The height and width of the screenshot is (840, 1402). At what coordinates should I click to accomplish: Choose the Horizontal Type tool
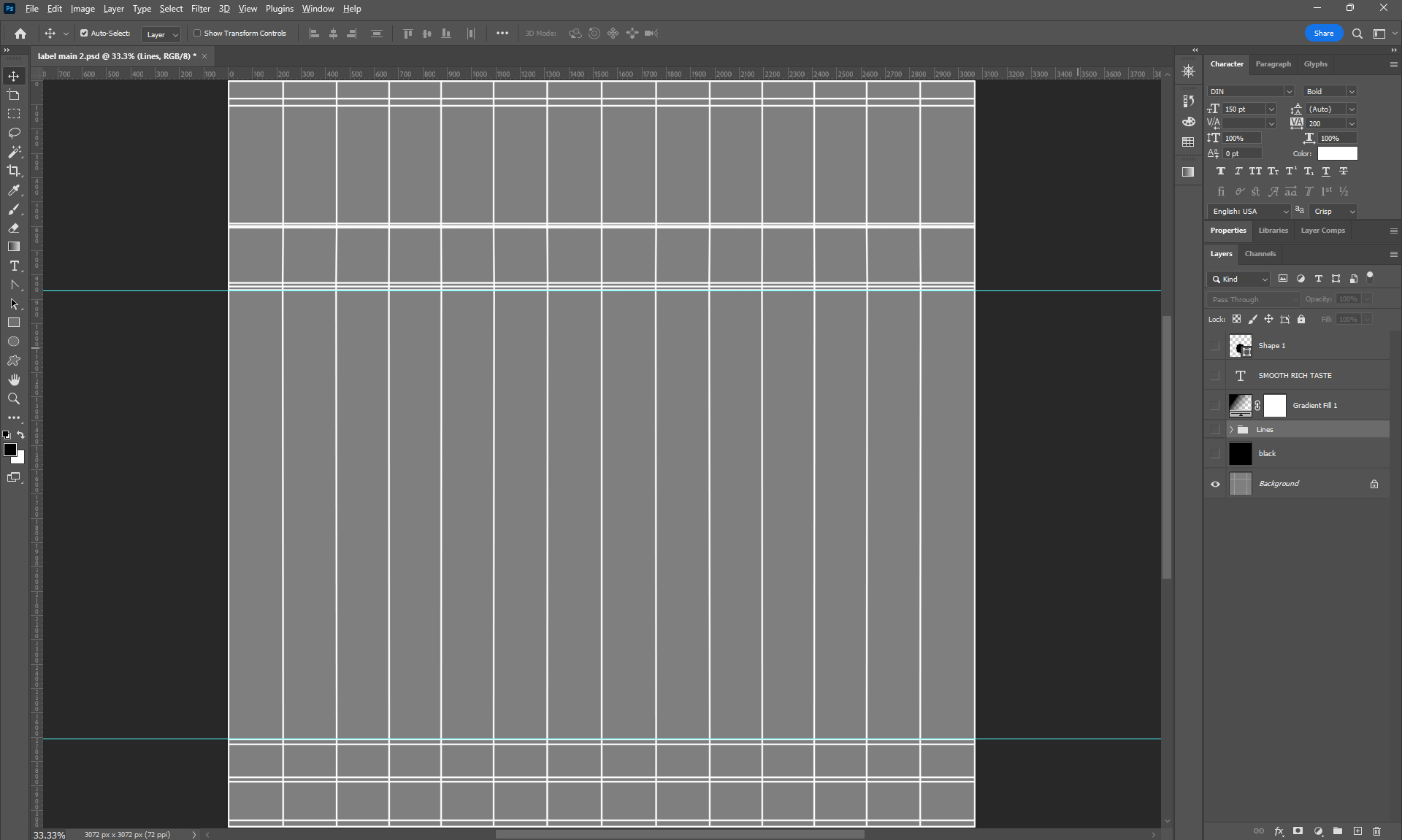(14, 266)
